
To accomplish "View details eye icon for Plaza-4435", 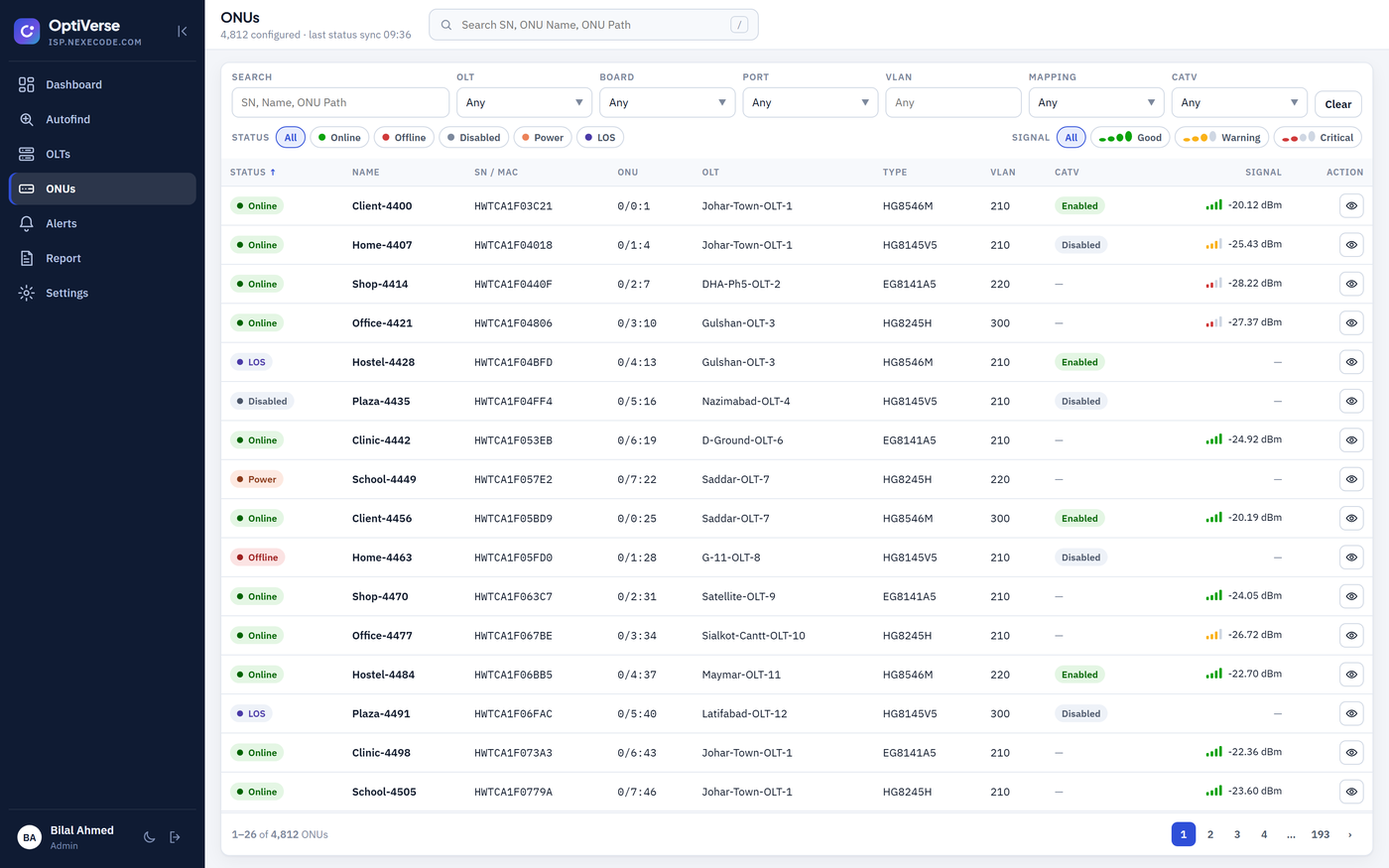I will click(x=1351, y=401).
